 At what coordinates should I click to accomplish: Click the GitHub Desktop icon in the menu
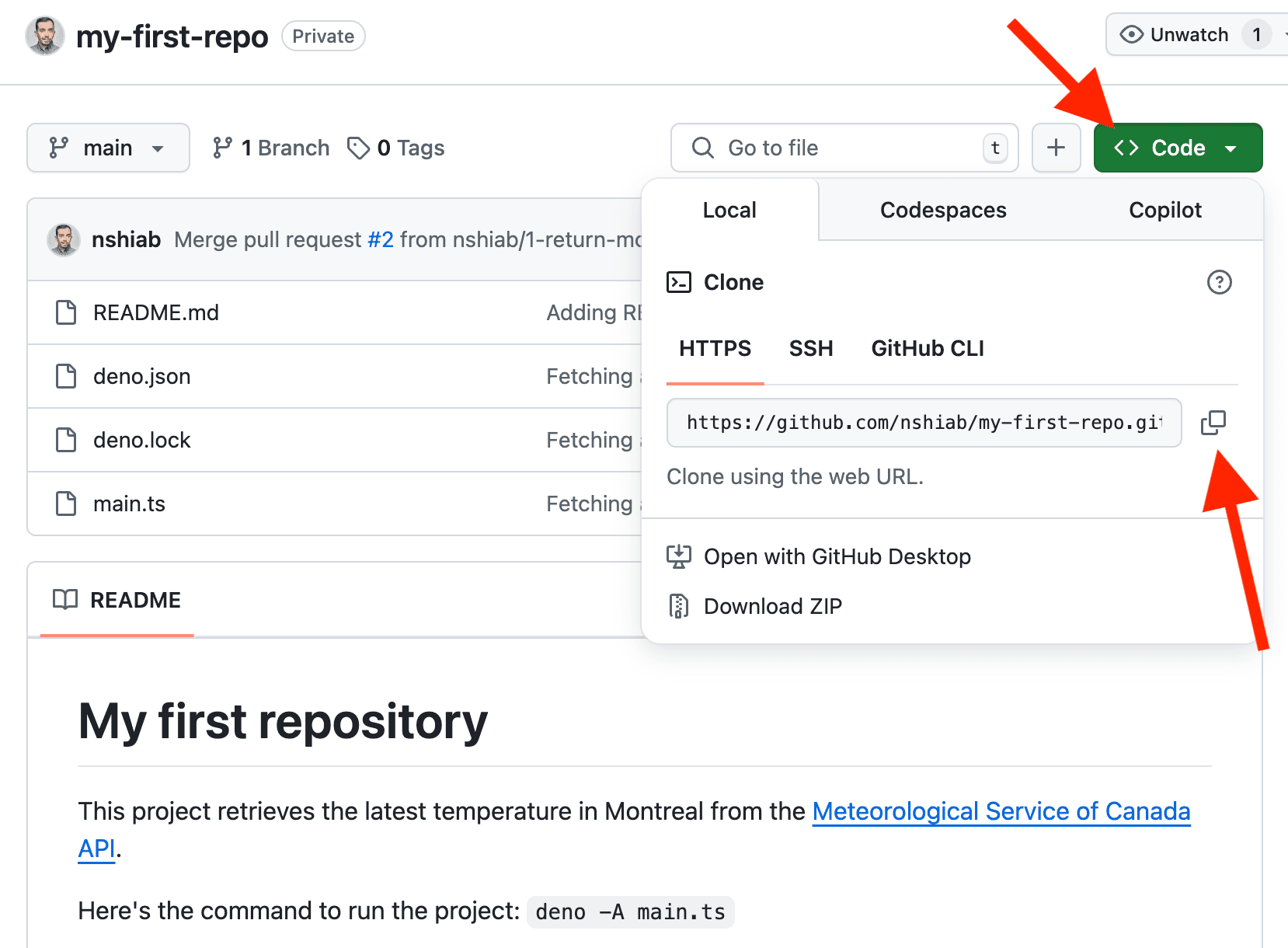click(x=680, y=556)
